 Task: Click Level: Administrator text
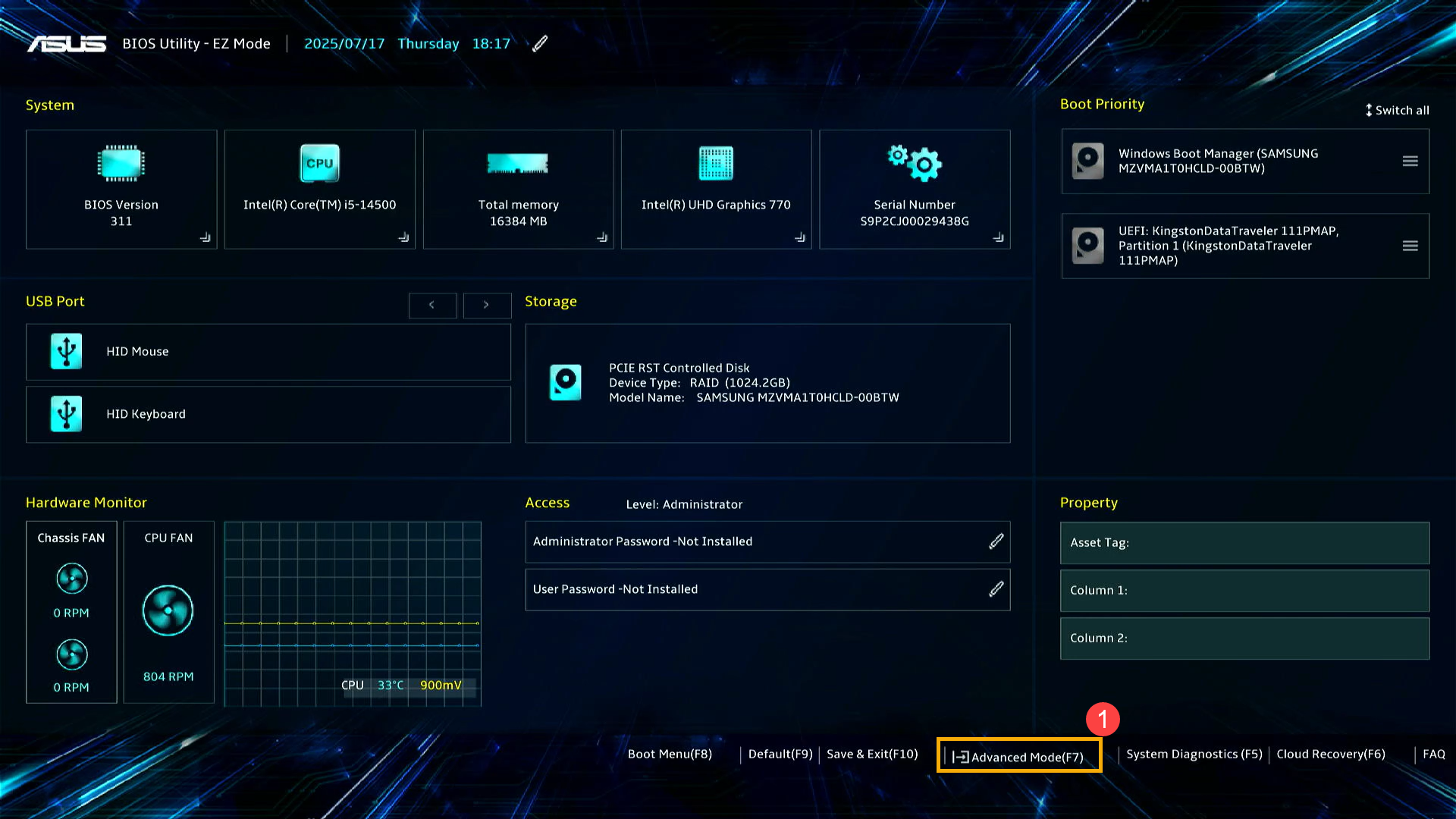coord(684,505)
